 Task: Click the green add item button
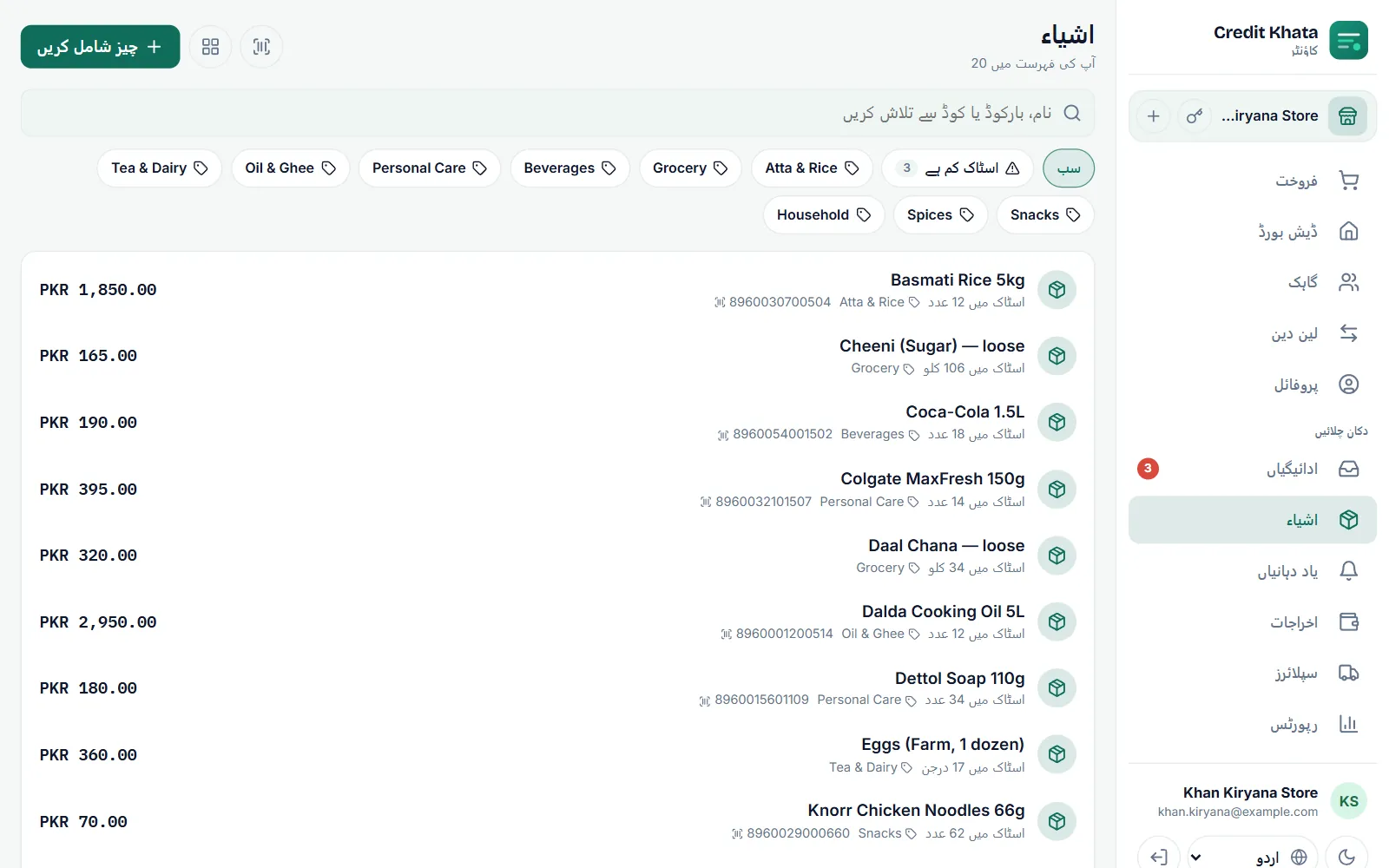coord(101,47)
